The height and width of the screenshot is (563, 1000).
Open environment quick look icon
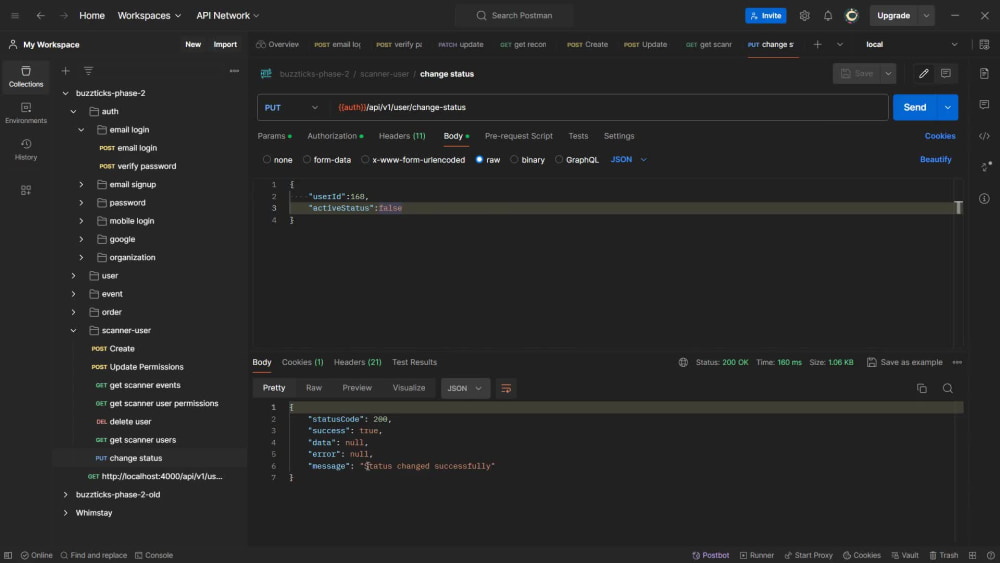tap(984, 45)
